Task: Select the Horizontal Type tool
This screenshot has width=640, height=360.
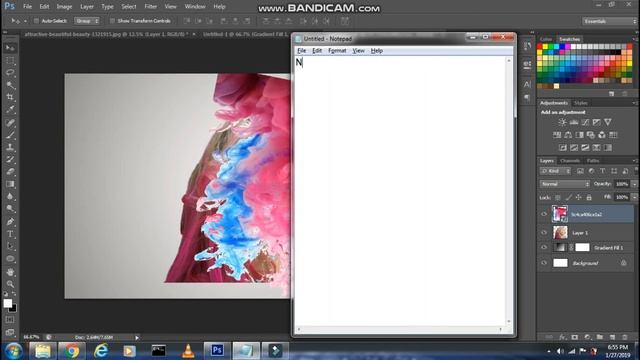Action: (10, 234)
